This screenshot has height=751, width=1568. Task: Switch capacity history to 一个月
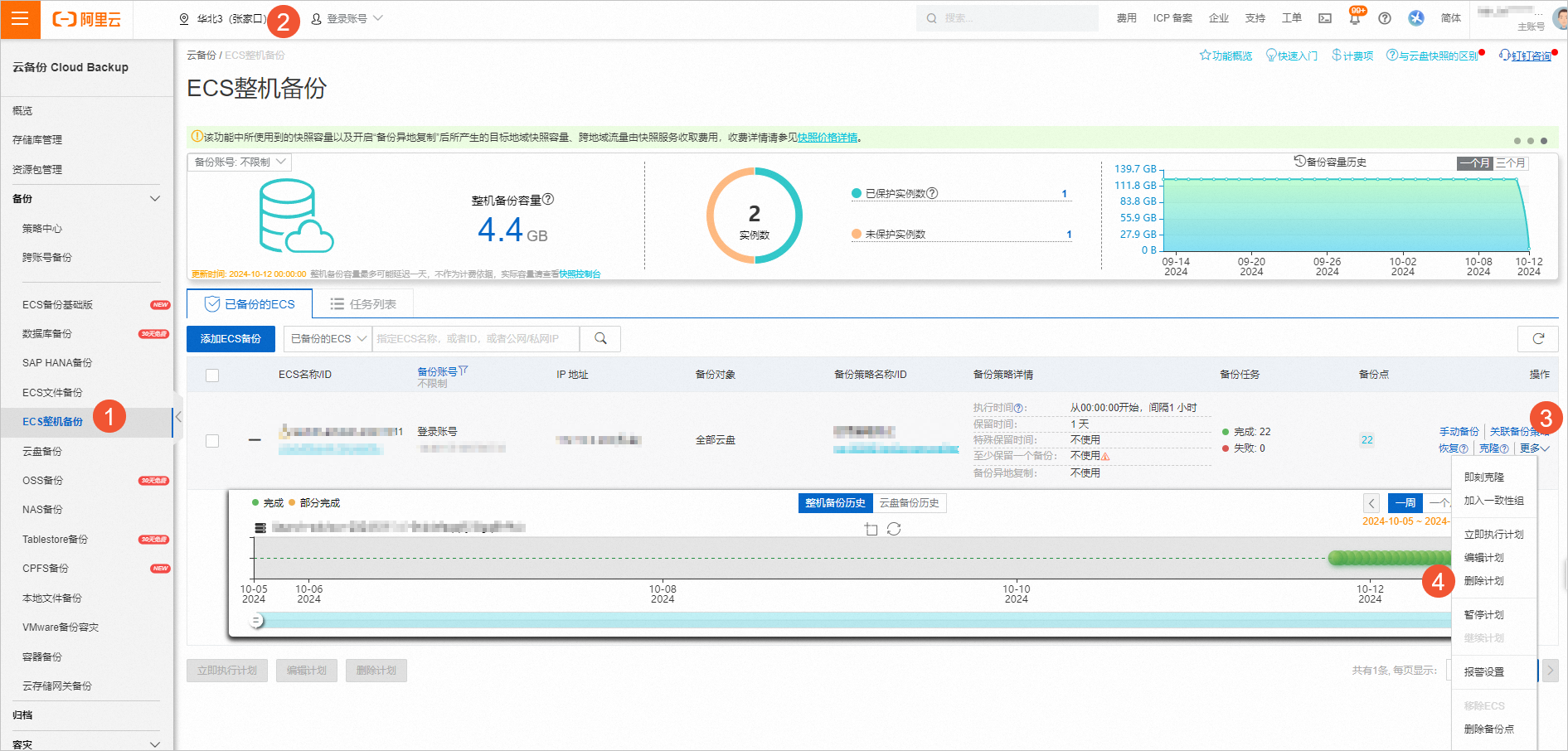[x=1475, y=162]
